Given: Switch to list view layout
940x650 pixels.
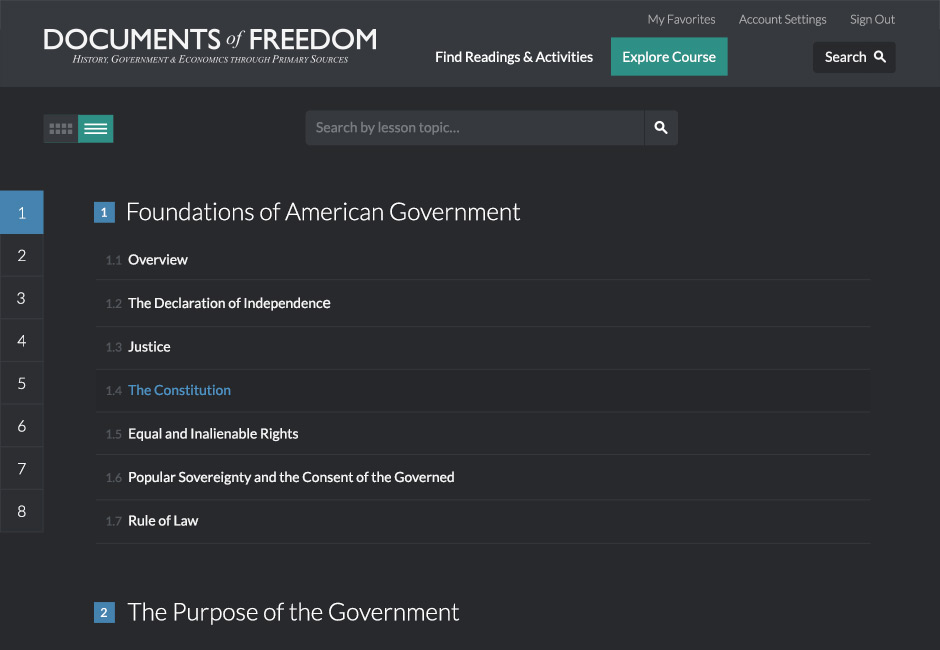Looking at the screenshot, I should click(x=96, y=129).
